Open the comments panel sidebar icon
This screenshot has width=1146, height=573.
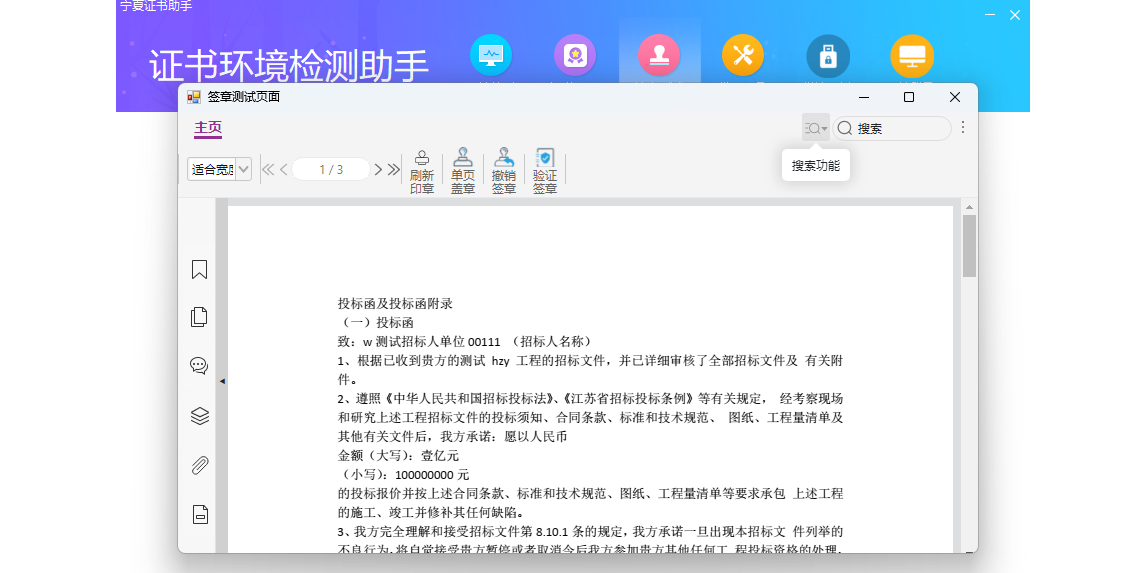click(x=199, y=366)
